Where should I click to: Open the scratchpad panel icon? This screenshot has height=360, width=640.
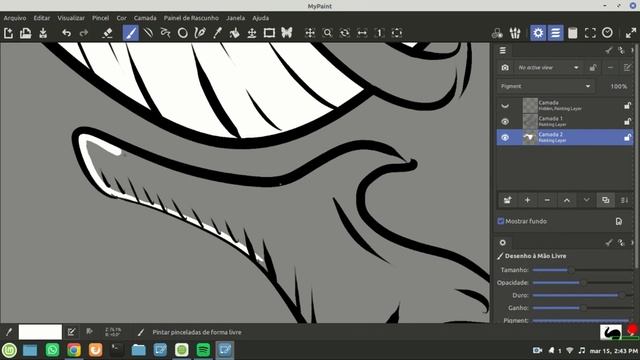pos(573,33)
